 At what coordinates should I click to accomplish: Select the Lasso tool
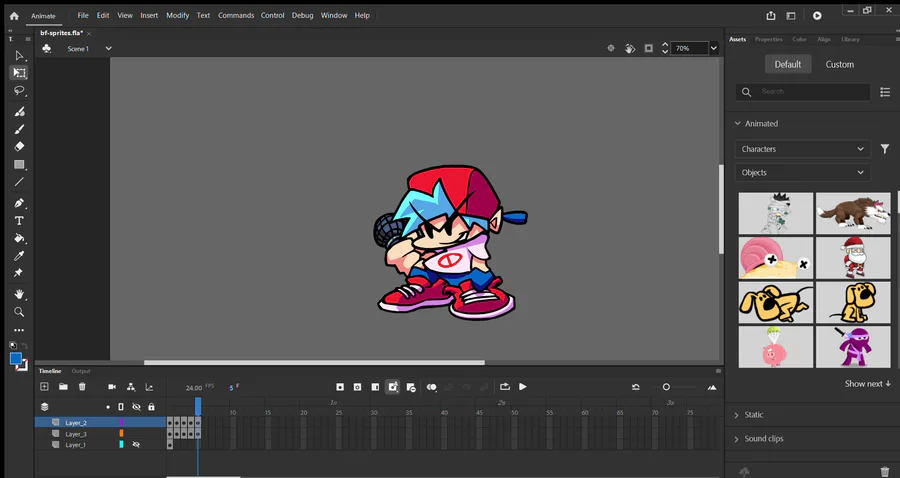(19, 91)
